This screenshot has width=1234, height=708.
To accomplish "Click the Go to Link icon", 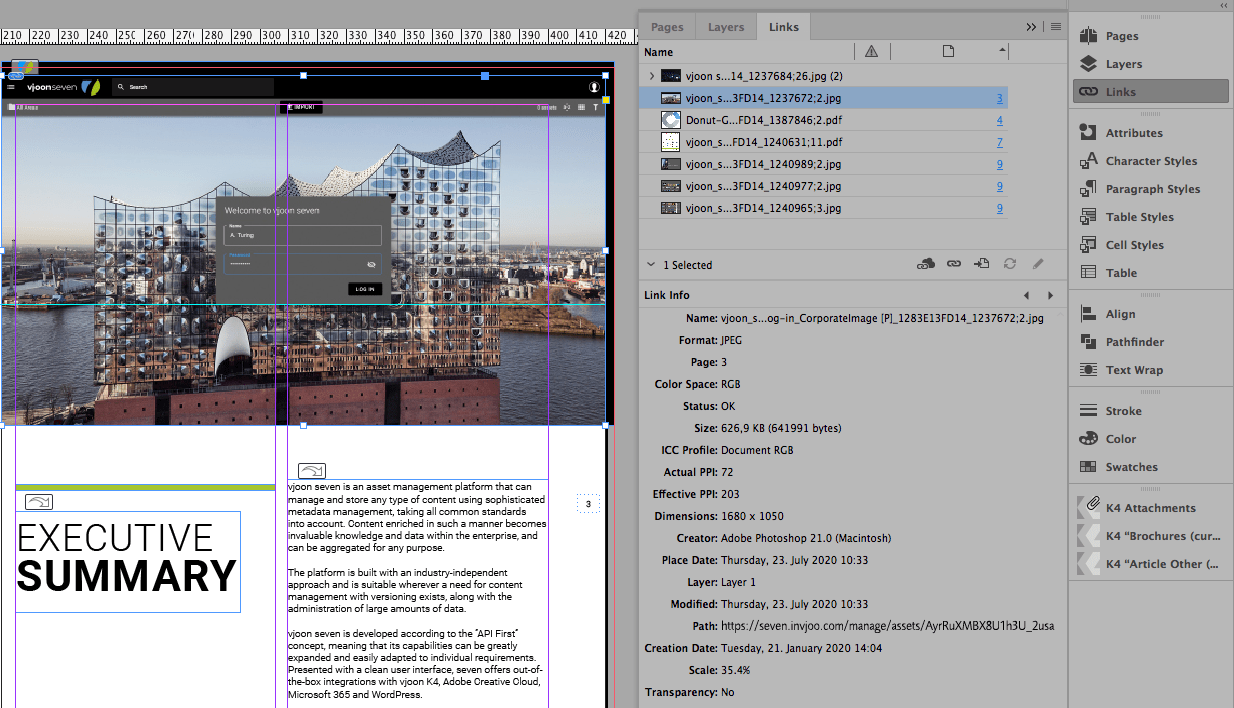I will click(x=982, y=264).
